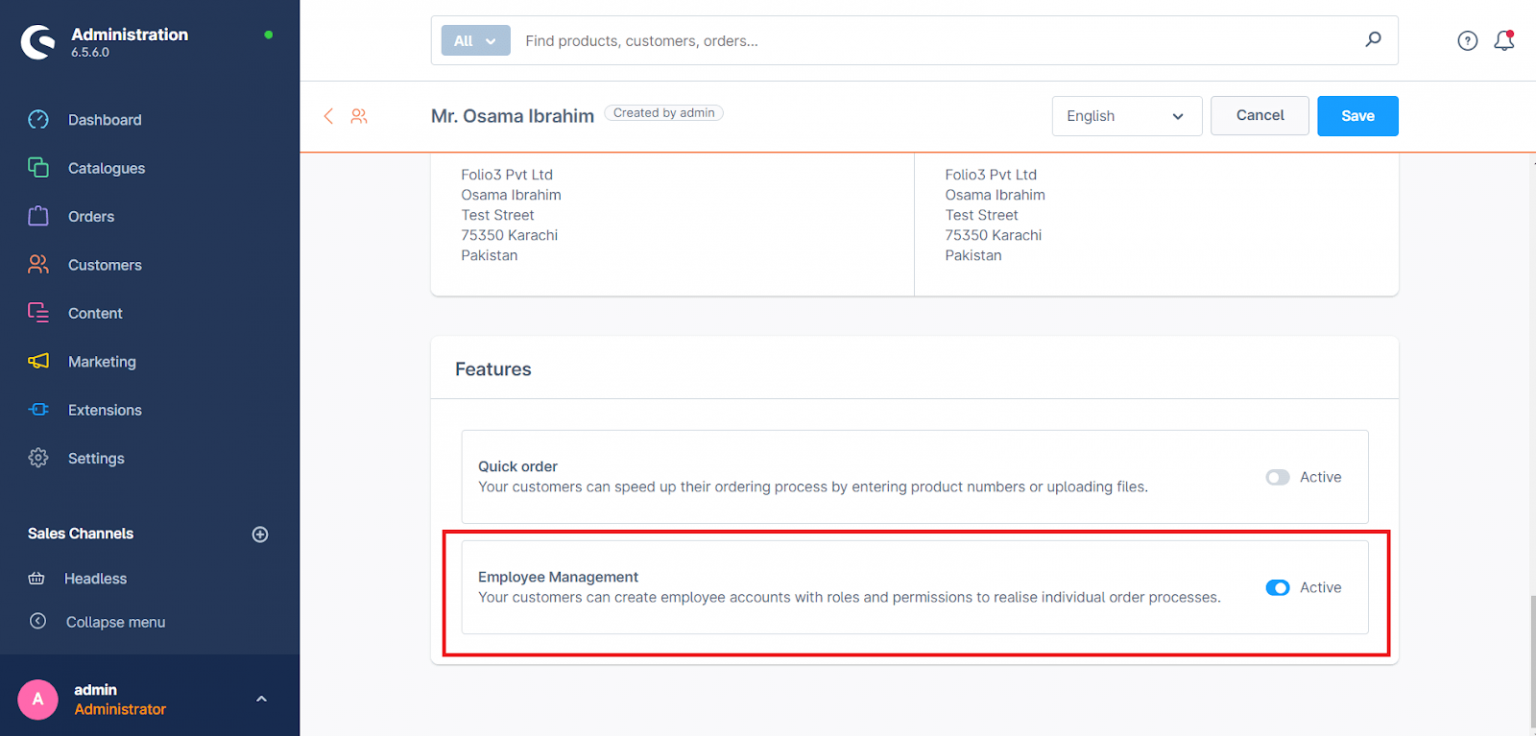Add a new Sales Channel with the plus icon

click(260, 534)
